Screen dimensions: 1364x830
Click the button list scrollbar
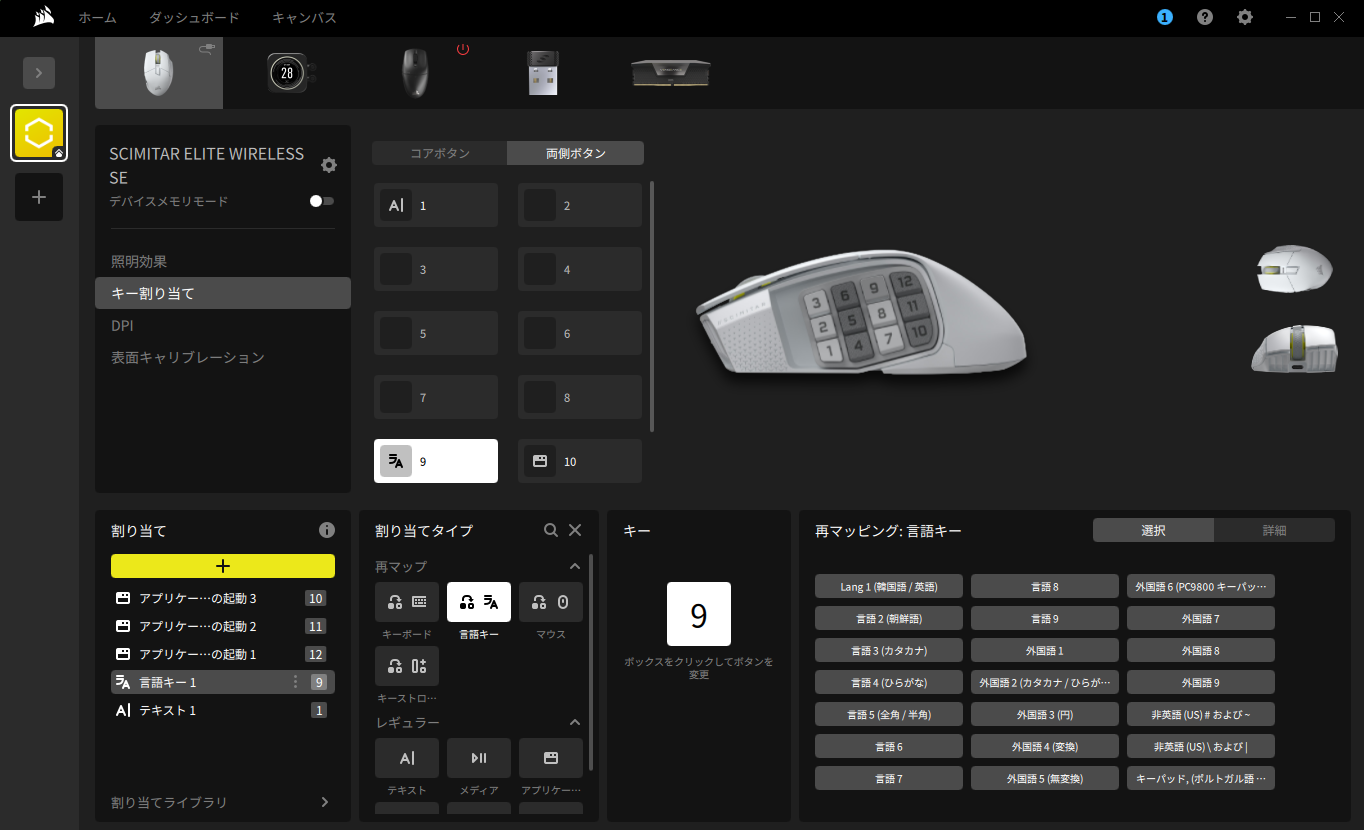coord(652,306)
